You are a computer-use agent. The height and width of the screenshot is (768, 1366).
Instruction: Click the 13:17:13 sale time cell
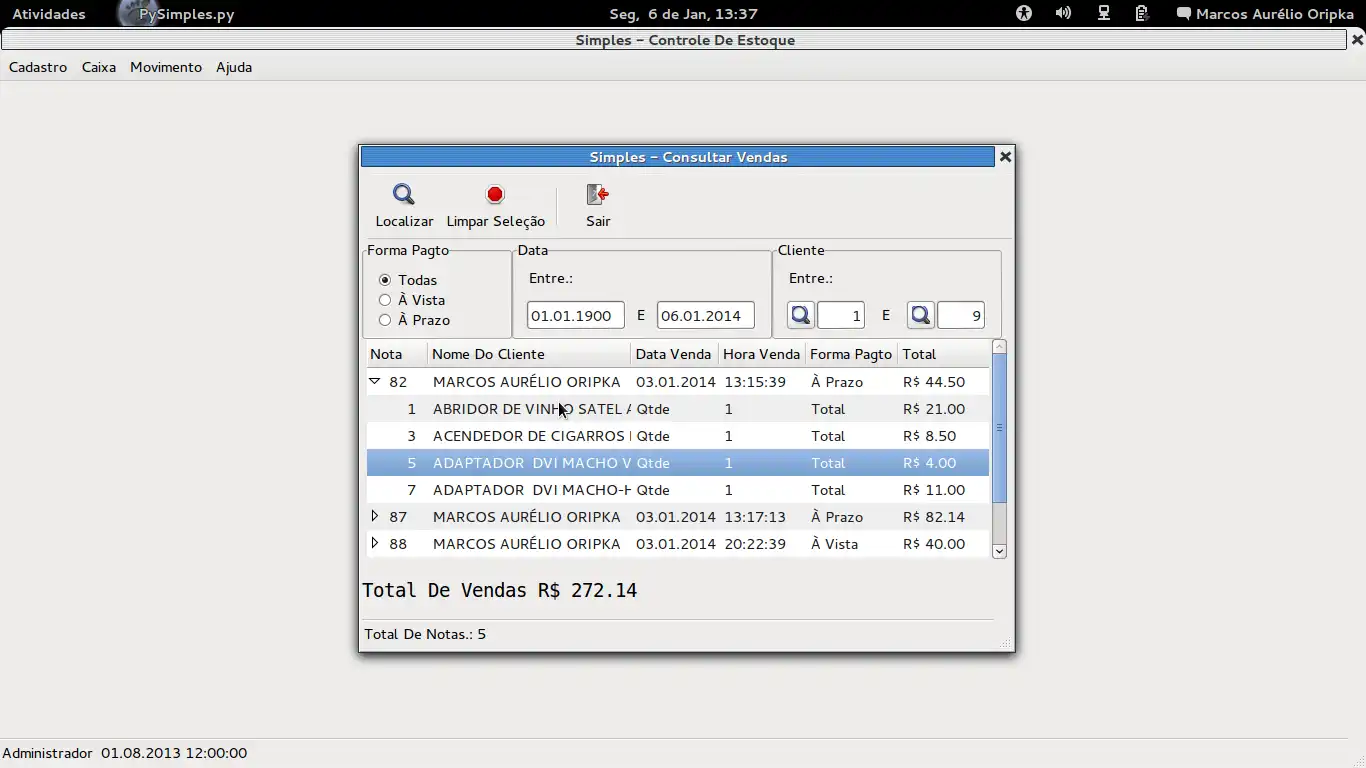(x=755, y=517)
